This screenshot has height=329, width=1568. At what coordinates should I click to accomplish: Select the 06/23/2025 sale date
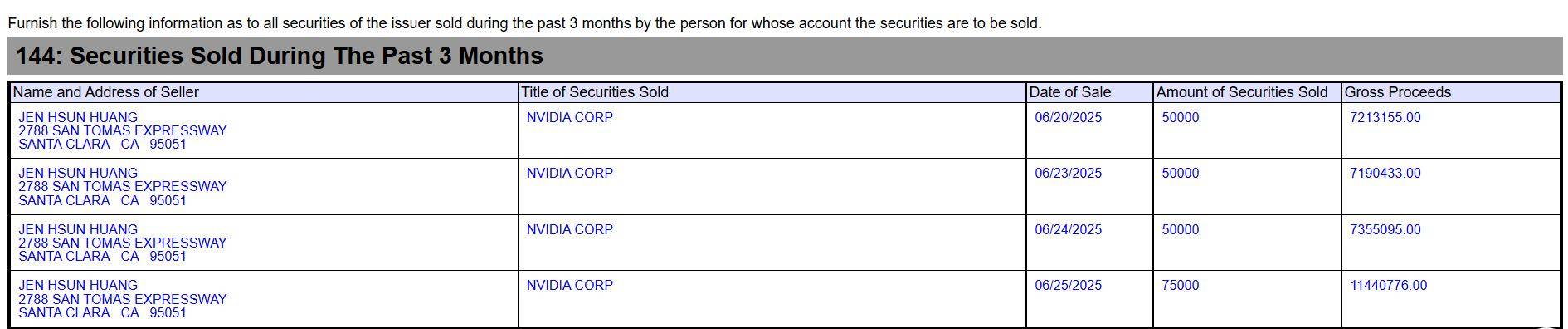[x=1069, y=174]
